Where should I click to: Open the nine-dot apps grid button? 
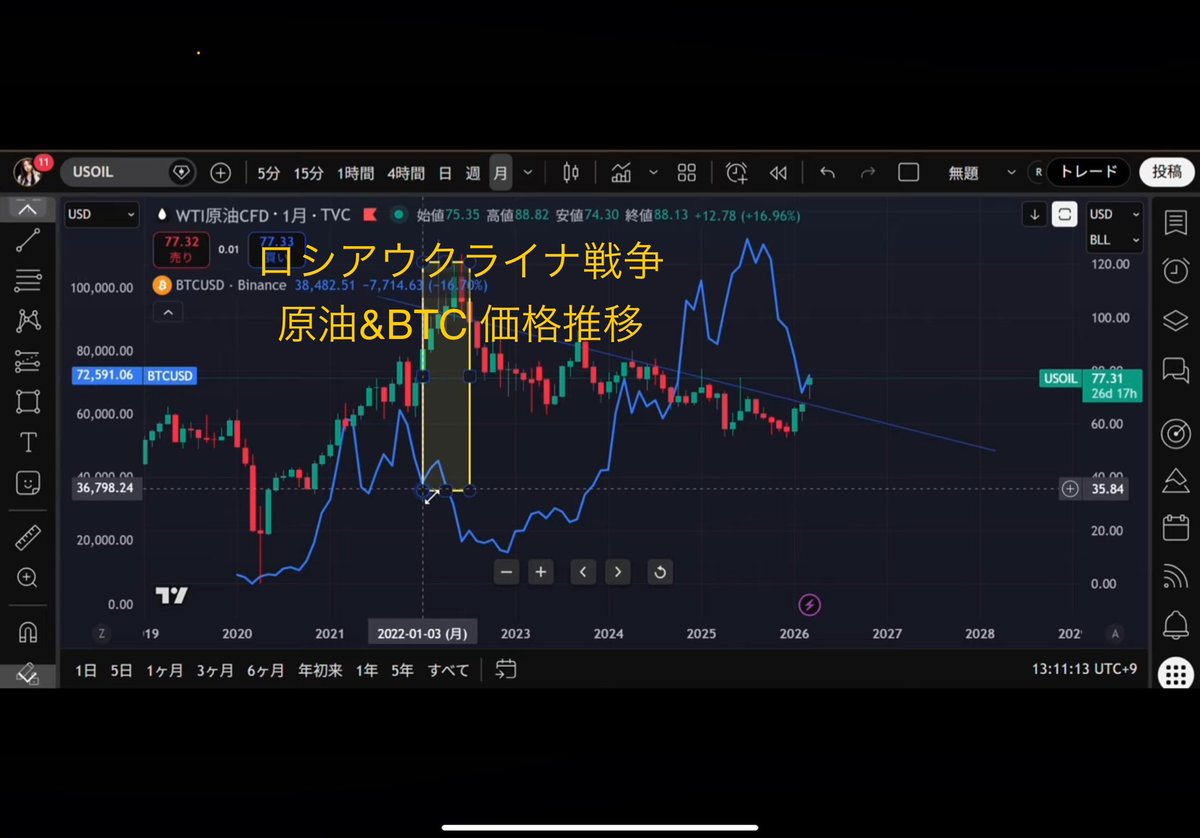[1174, 674]
